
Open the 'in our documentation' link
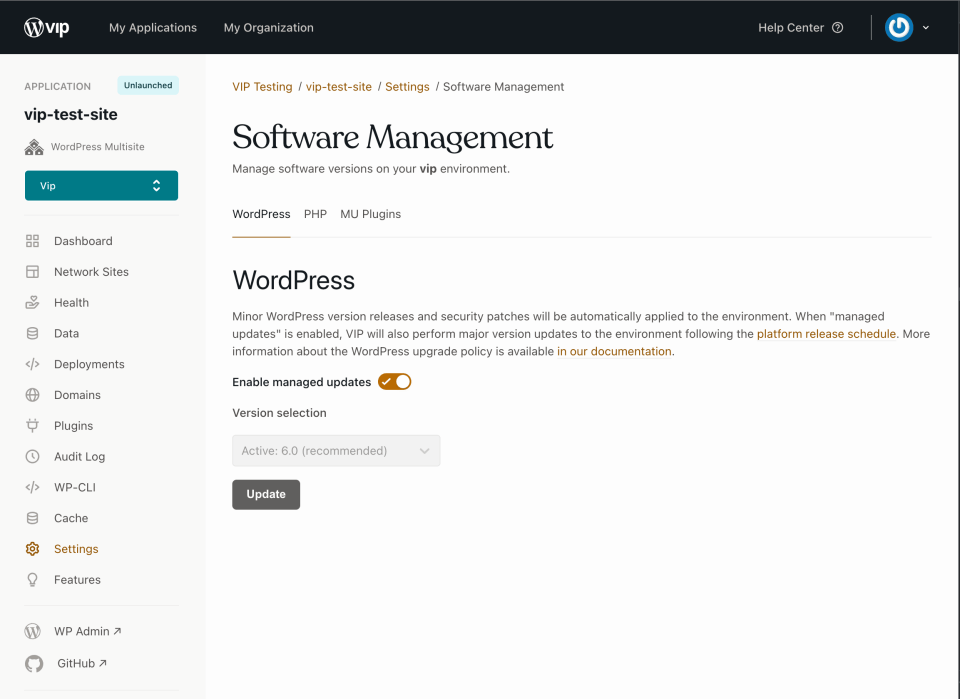click(x=614, y=351)
